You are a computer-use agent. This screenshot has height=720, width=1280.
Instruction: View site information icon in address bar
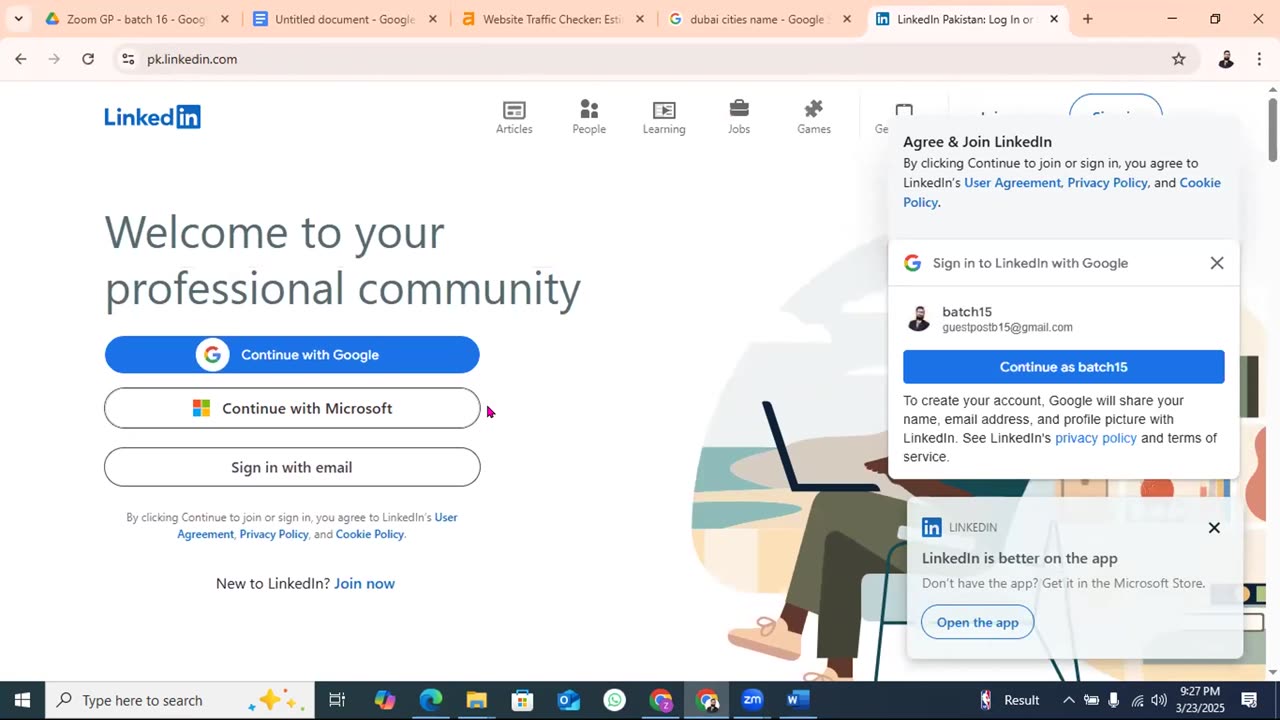click(x=128, y=59)
